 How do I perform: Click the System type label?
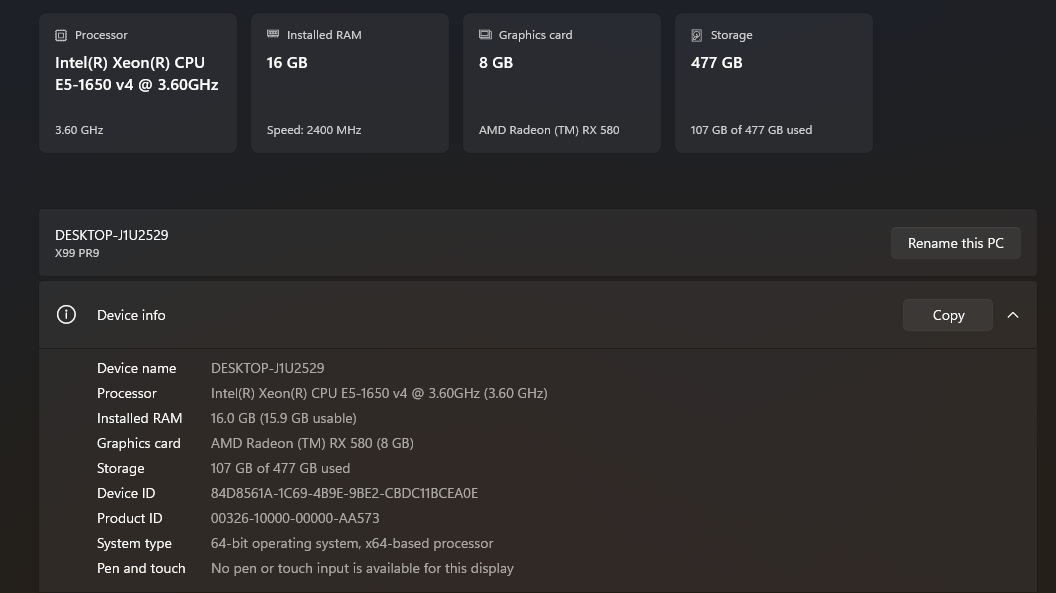(x=134, y=543)
